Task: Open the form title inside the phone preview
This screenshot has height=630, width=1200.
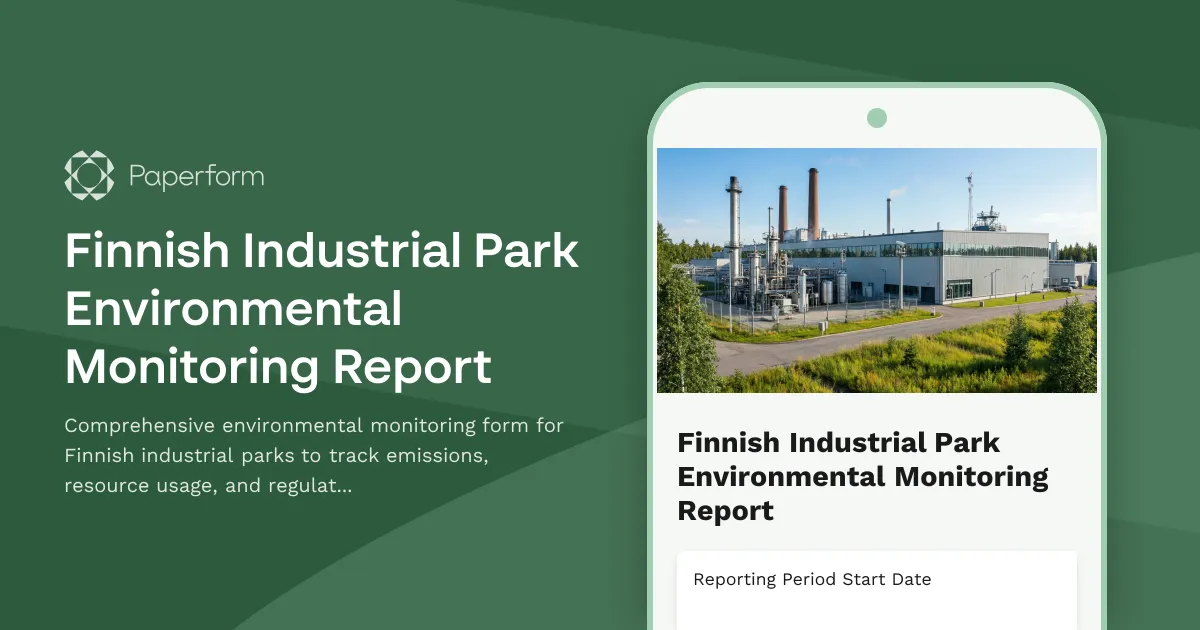Action: [863, 476]
